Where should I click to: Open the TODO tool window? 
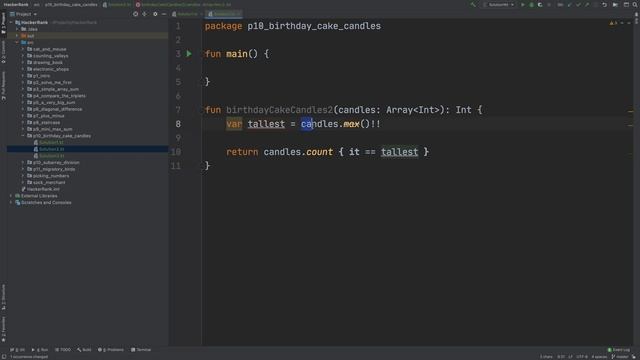tap(63, 350)
